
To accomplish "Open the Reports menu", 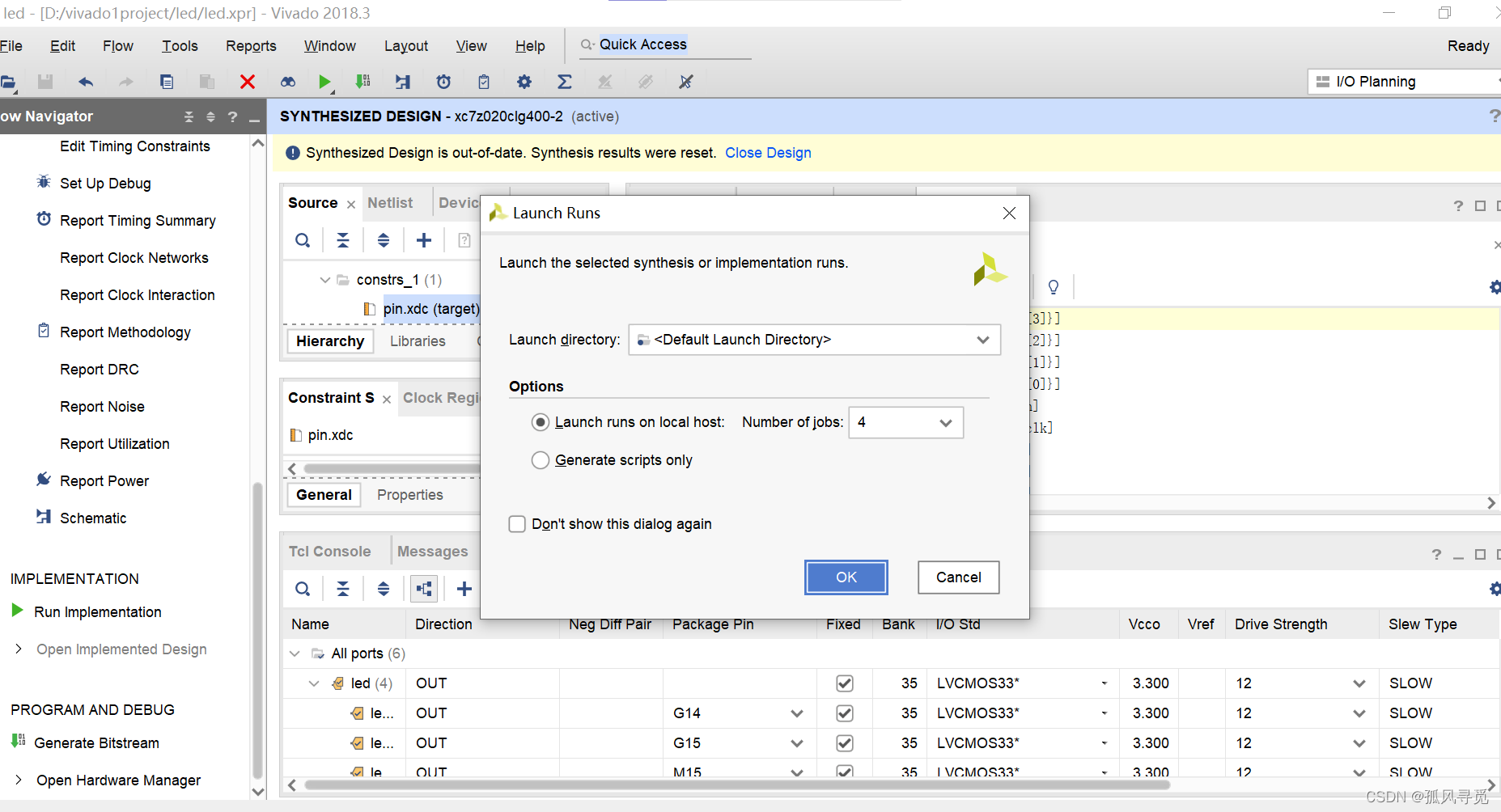I will (x=251, y=46).
